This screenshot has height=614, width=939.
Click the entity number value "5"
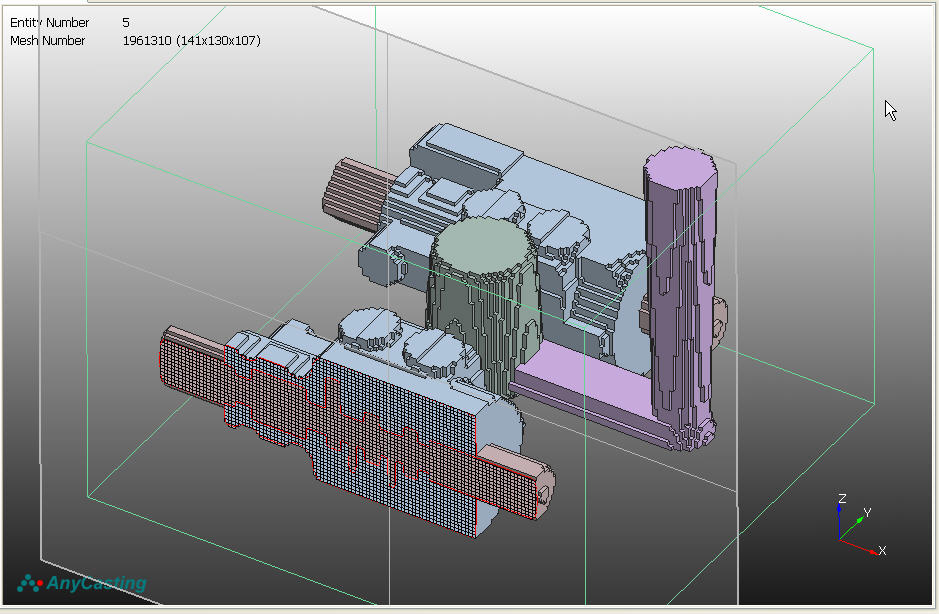click(x=126, y=23)
